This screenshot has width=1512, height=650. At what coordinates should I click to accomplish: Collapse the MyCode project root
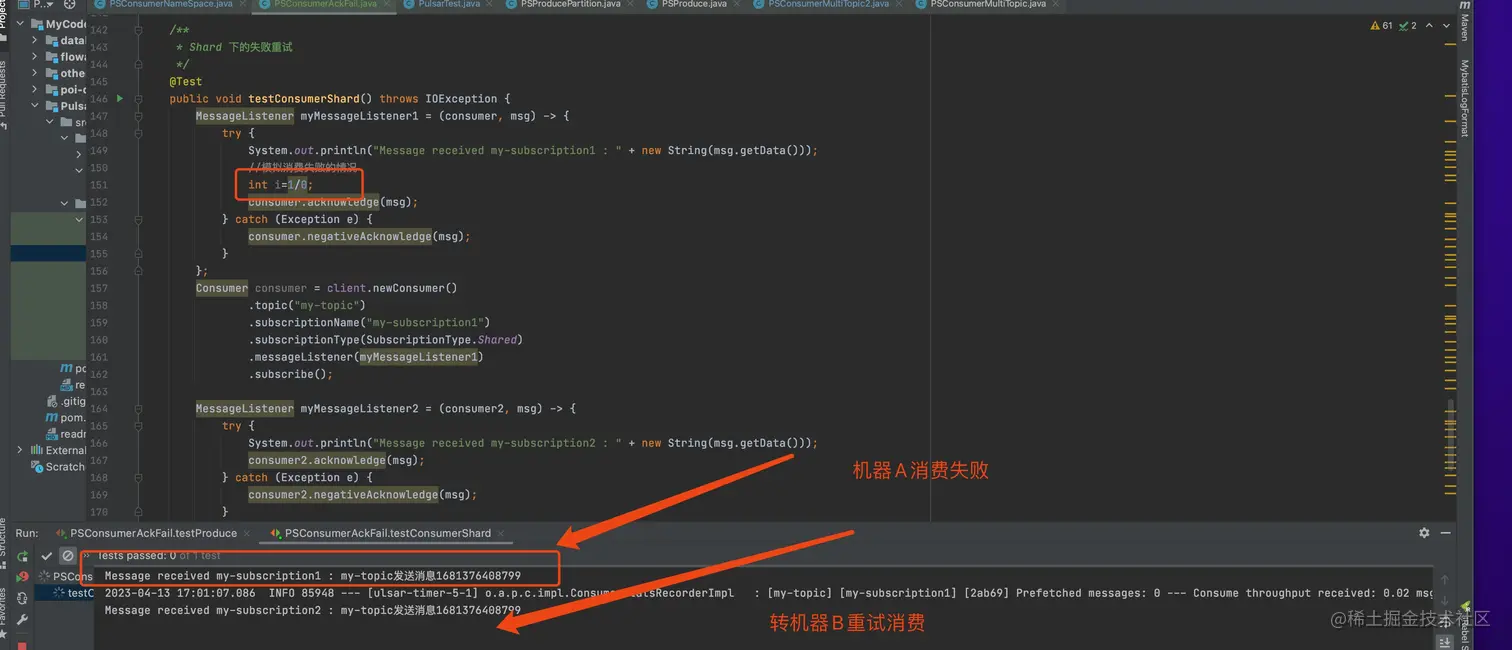click(21, 24)
